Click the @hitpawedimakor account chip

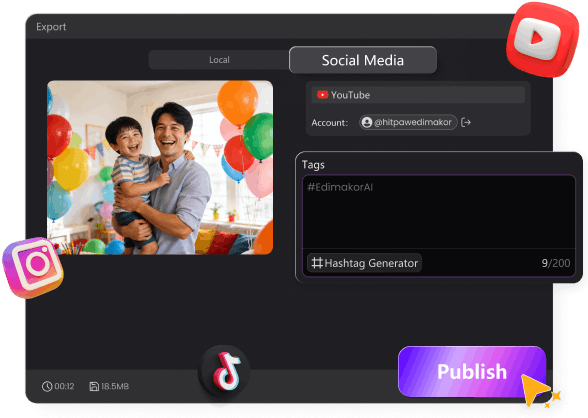click(x=408, y=122)
